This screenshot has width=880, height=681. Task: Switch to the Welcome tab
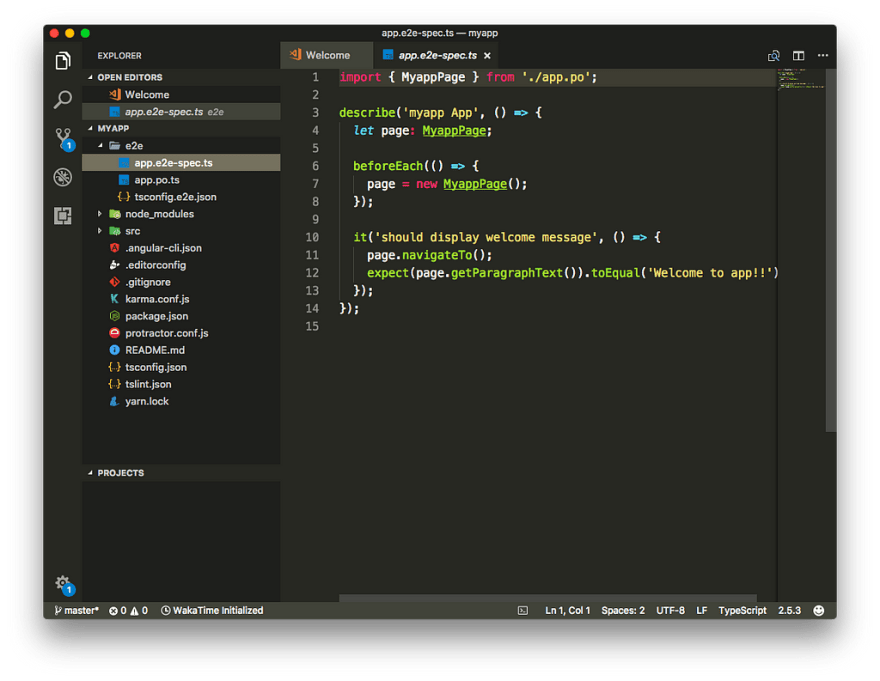[x=327, y=55]
